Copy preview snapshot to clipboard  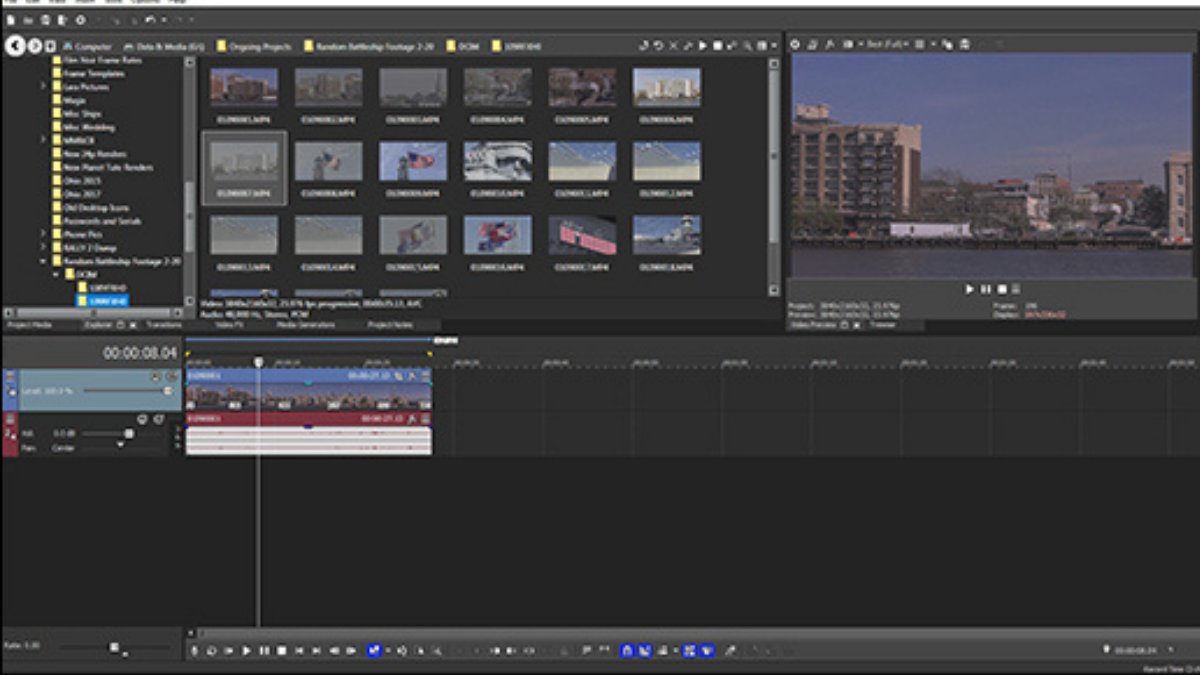947,44
